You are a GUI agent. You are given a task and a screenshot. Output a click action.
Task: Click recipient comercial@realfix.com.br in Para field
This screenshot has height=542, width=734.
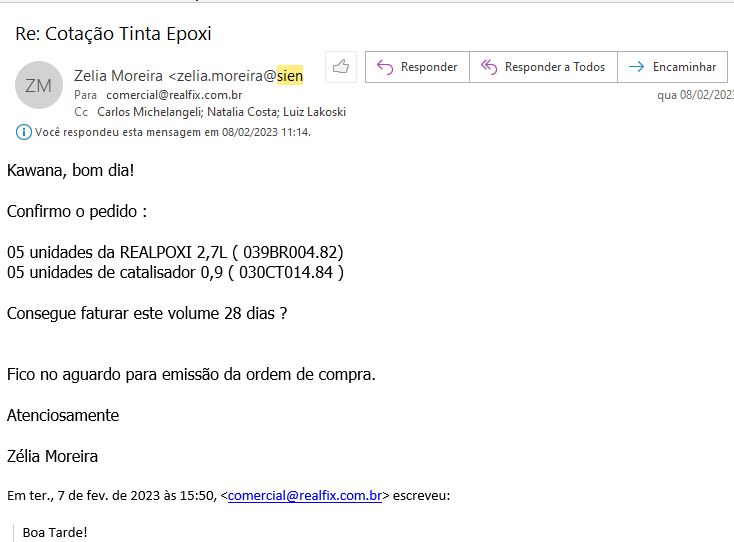(174, 95)
